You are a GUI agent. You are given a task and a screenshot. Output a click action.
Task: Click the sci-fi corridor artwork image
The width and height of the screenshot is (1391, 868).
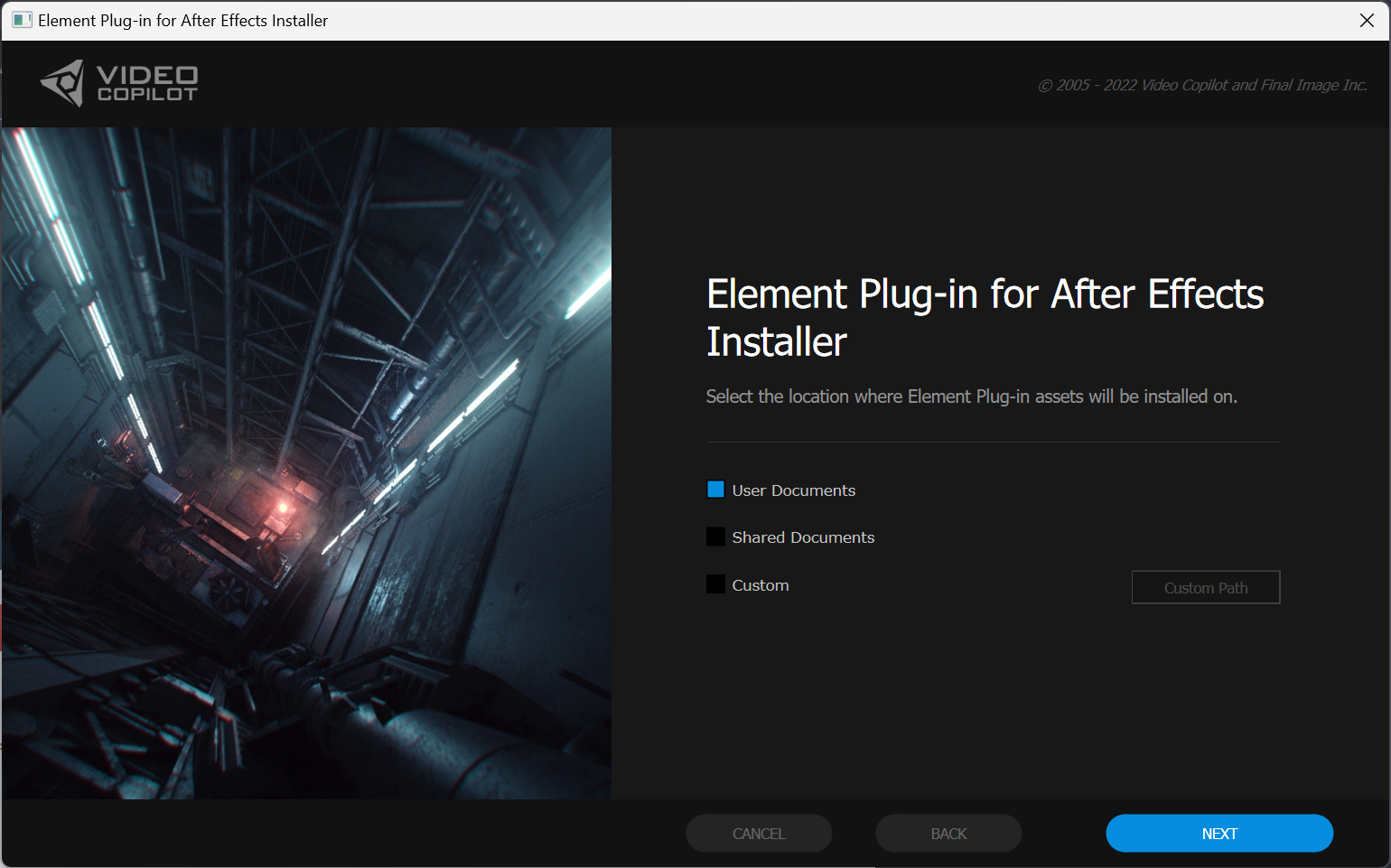[306, 462]
